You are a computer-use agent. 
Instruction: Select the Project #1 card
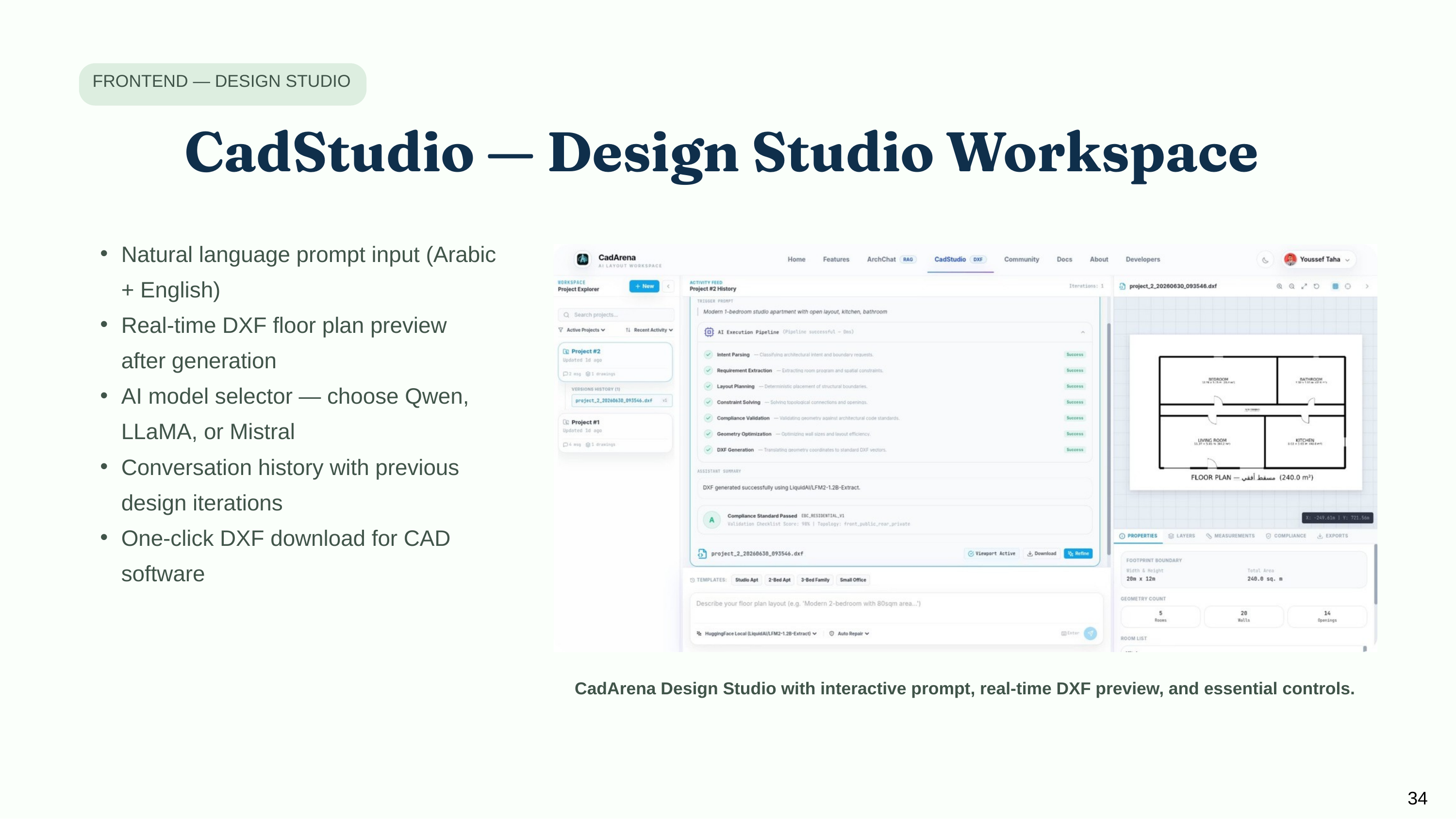(615, 432)
